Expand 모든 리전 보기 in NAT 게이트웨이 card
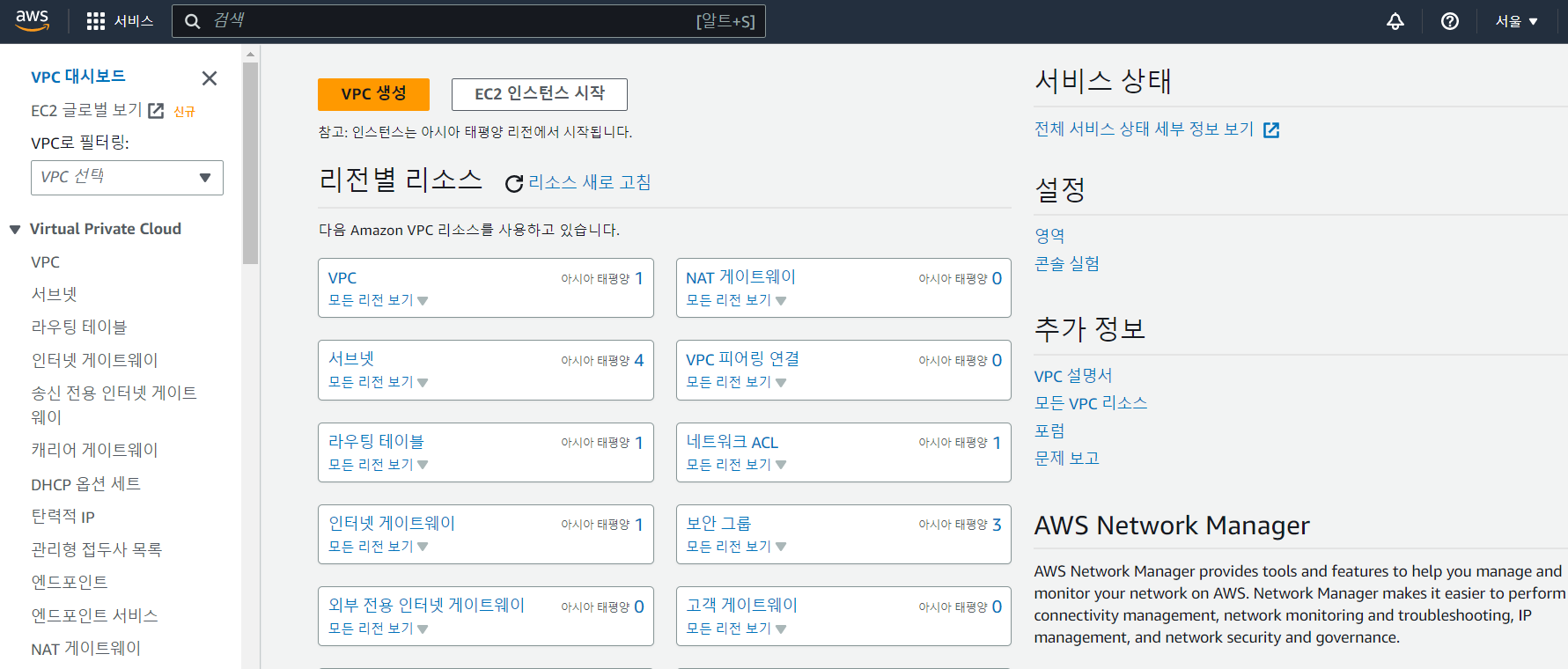Image resolution: width=1568 pixels, height=669 pixels. pos(736,300)
